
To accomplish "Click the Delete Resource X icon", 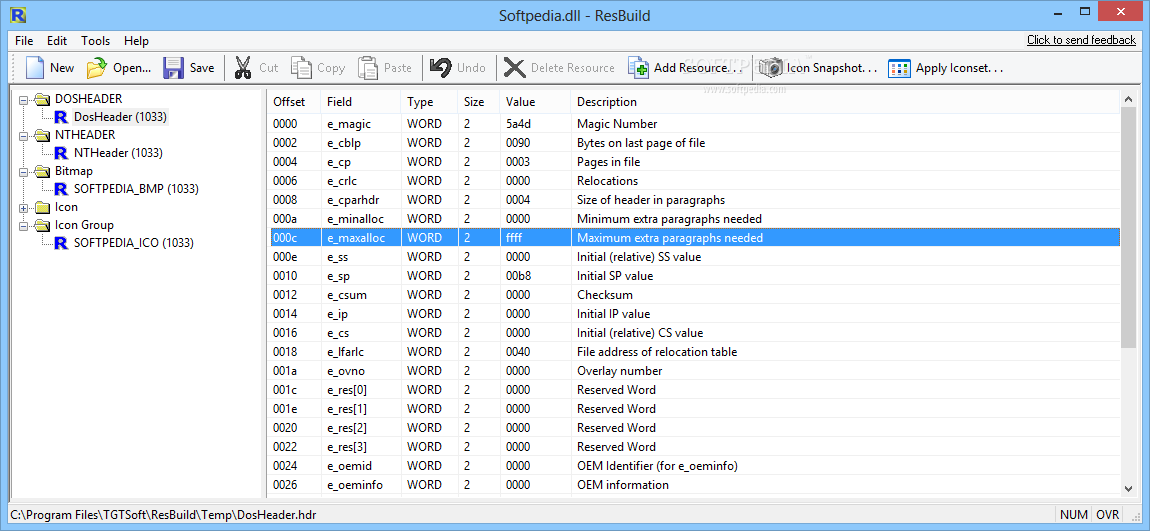I will pyautogui.click(x=515, y=68).
